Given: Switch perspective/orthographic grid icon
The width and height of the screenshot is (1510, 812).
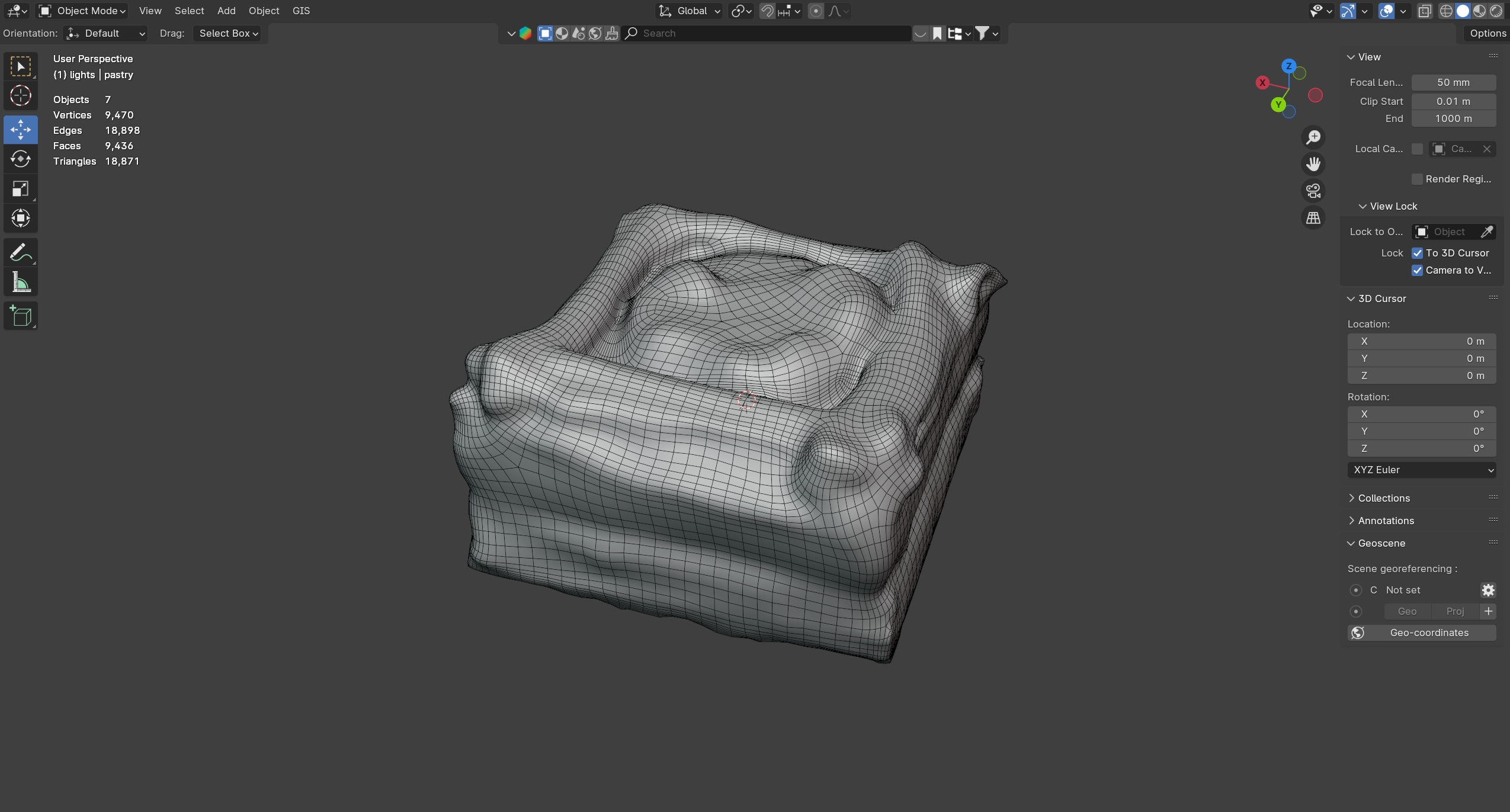Looking at the screenshot, I should [x=1313, y=218].
